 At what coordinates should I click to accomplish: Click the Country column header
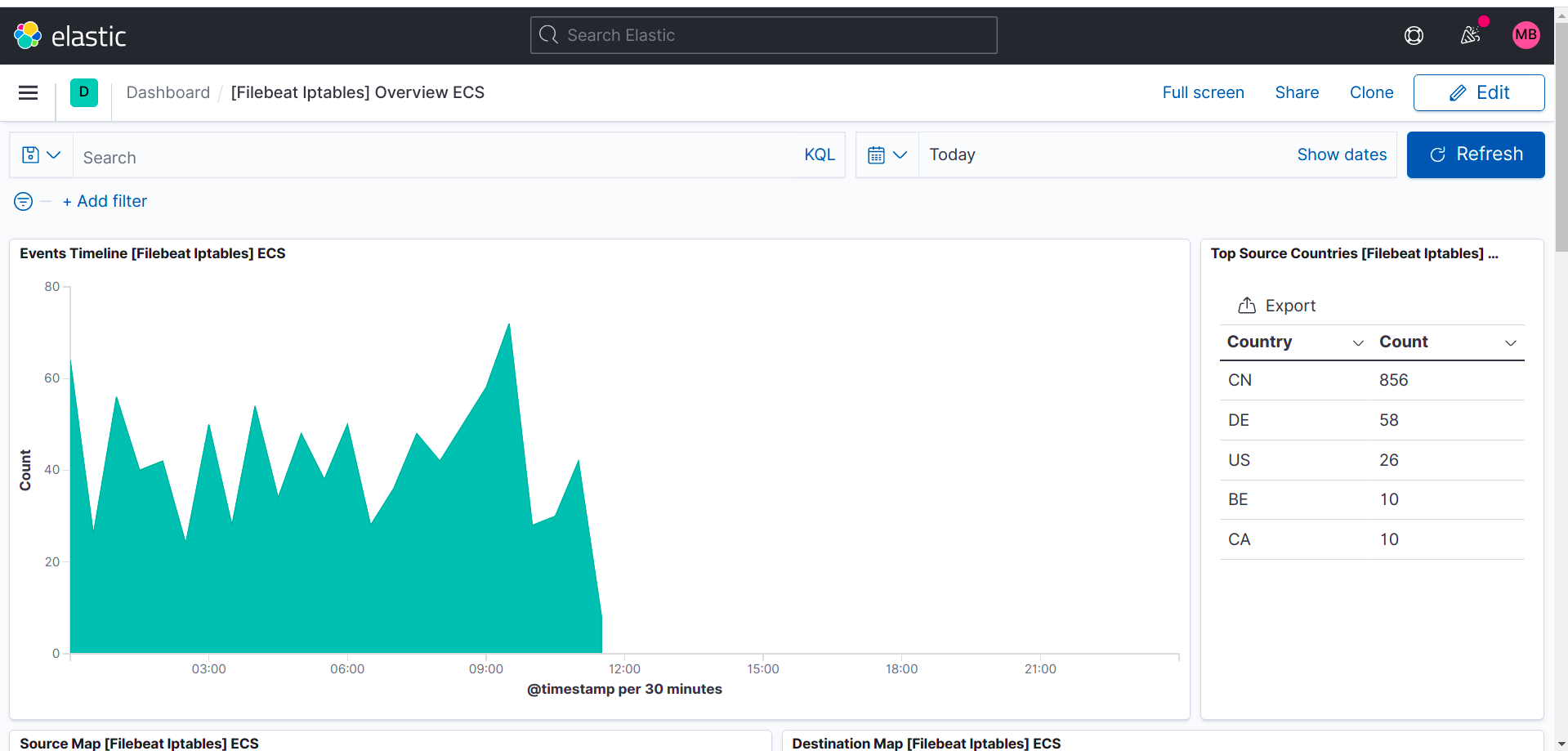[x=1259, y=342]
